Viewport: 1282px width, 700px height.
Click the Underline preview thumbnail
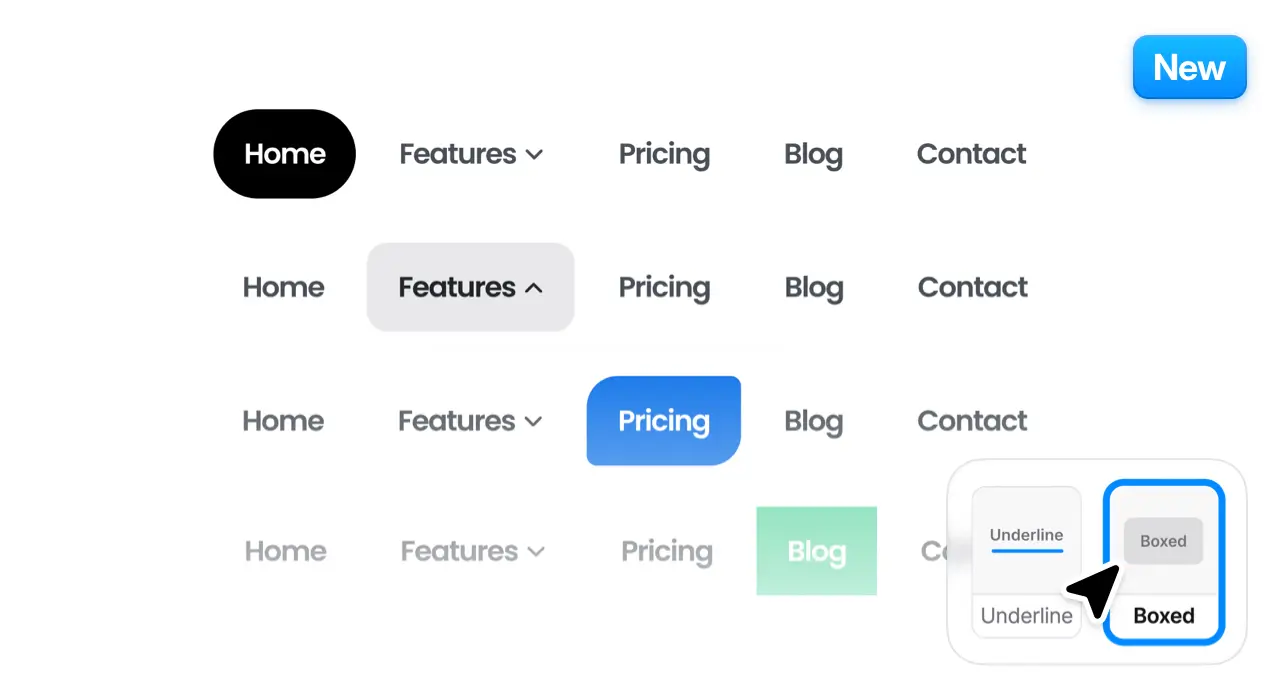pyautogui.click(x=1026, y=539)
